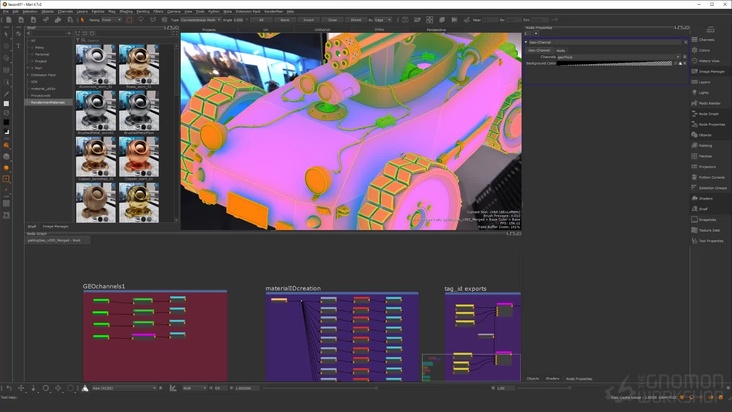Click the Invert selection button

click(x=308, y=19)
